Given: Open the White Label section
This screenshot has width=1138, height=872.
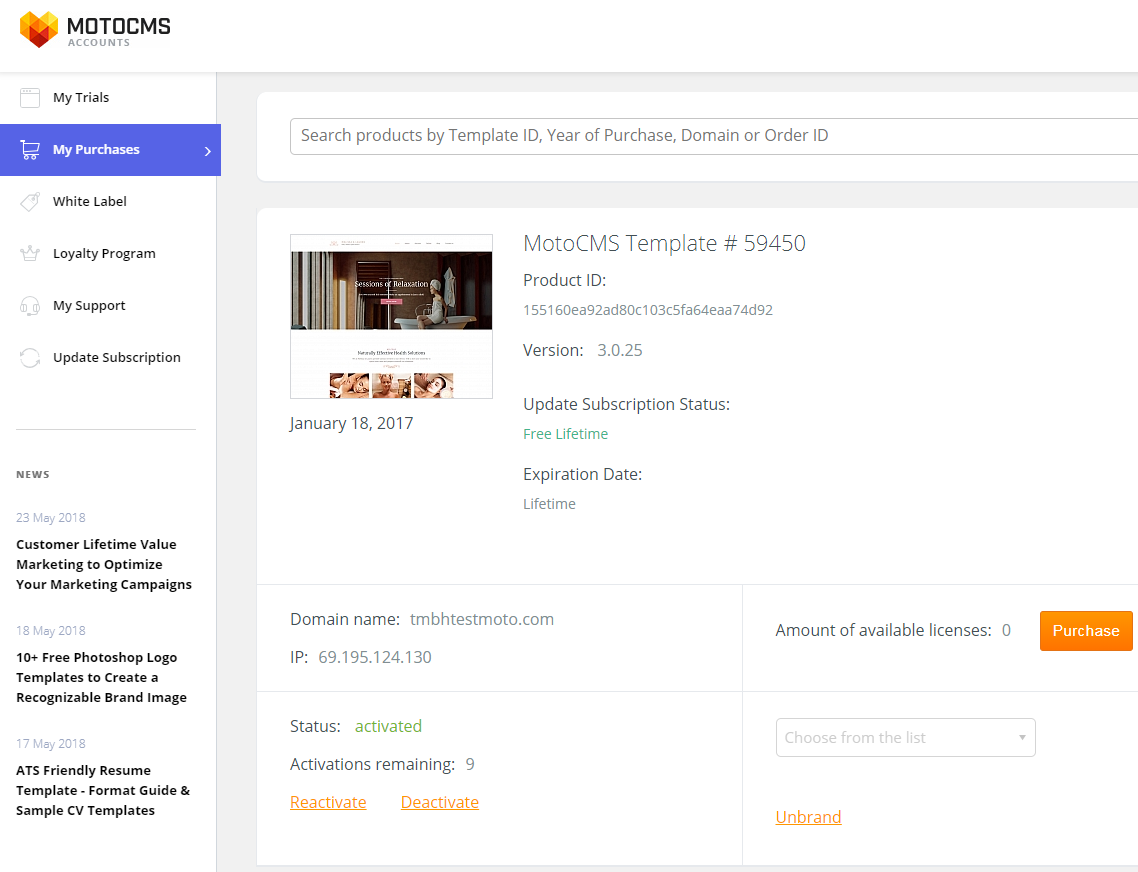Looking at the screenshot, I should 108,201.
